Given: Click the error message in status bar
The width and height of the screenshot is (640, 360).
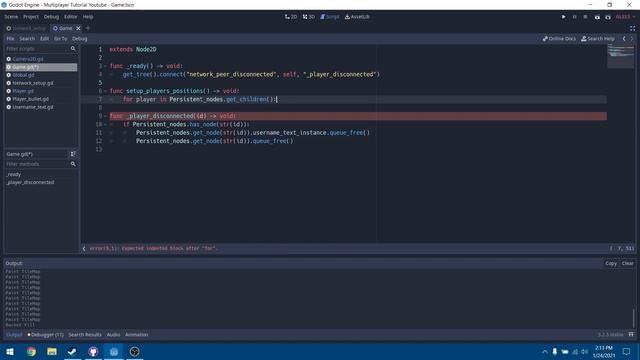Looking at the screenshot, I should [x=153, y=248].
